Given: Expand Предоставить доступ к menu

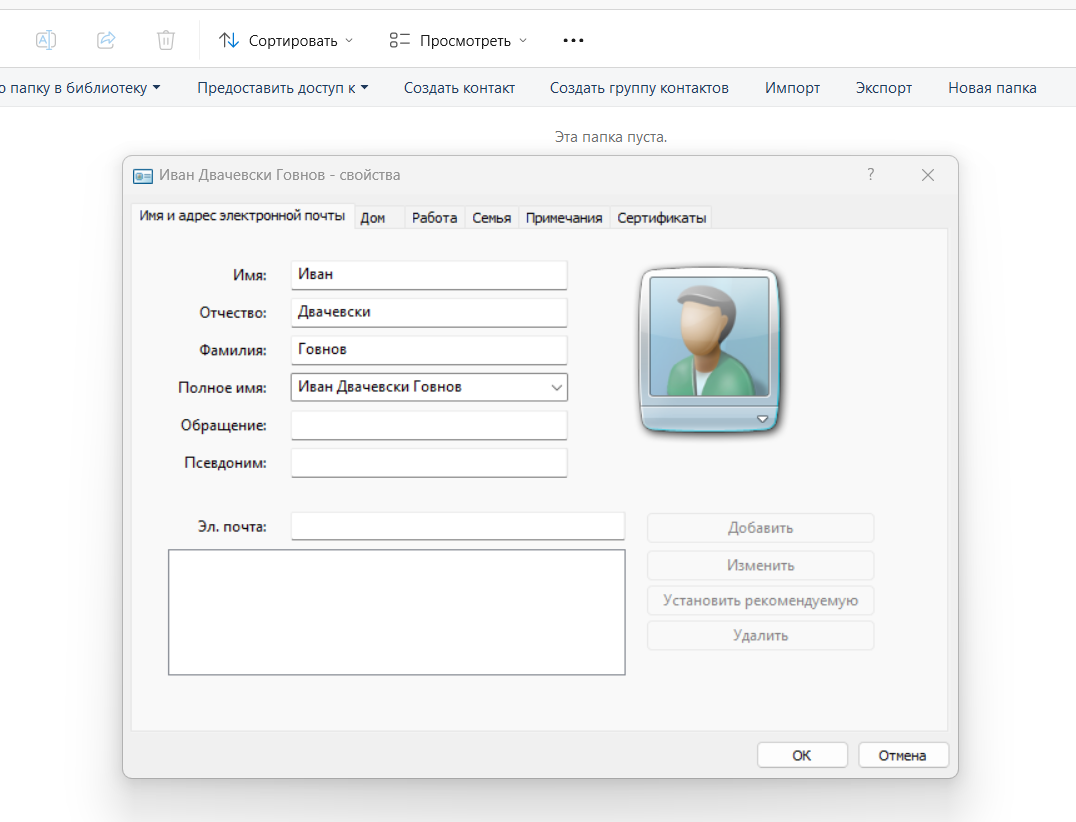Looking at the screenshot, I should (x=283, y=88).
